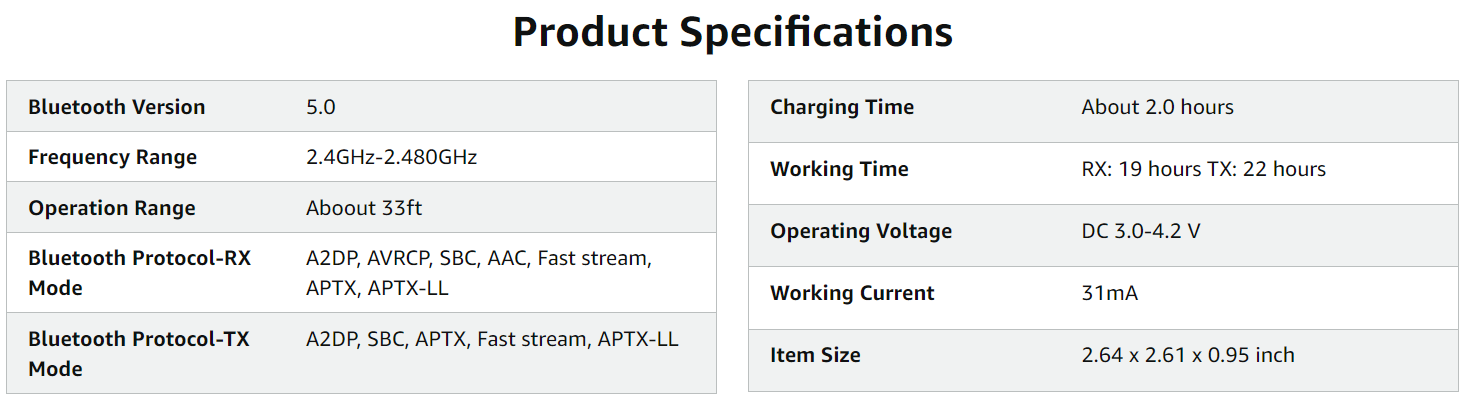This screenshot has height=406, width=1464.
Task: Click the RX: 19 hours TX: 22 hours value
Action: click(1203, 169)
